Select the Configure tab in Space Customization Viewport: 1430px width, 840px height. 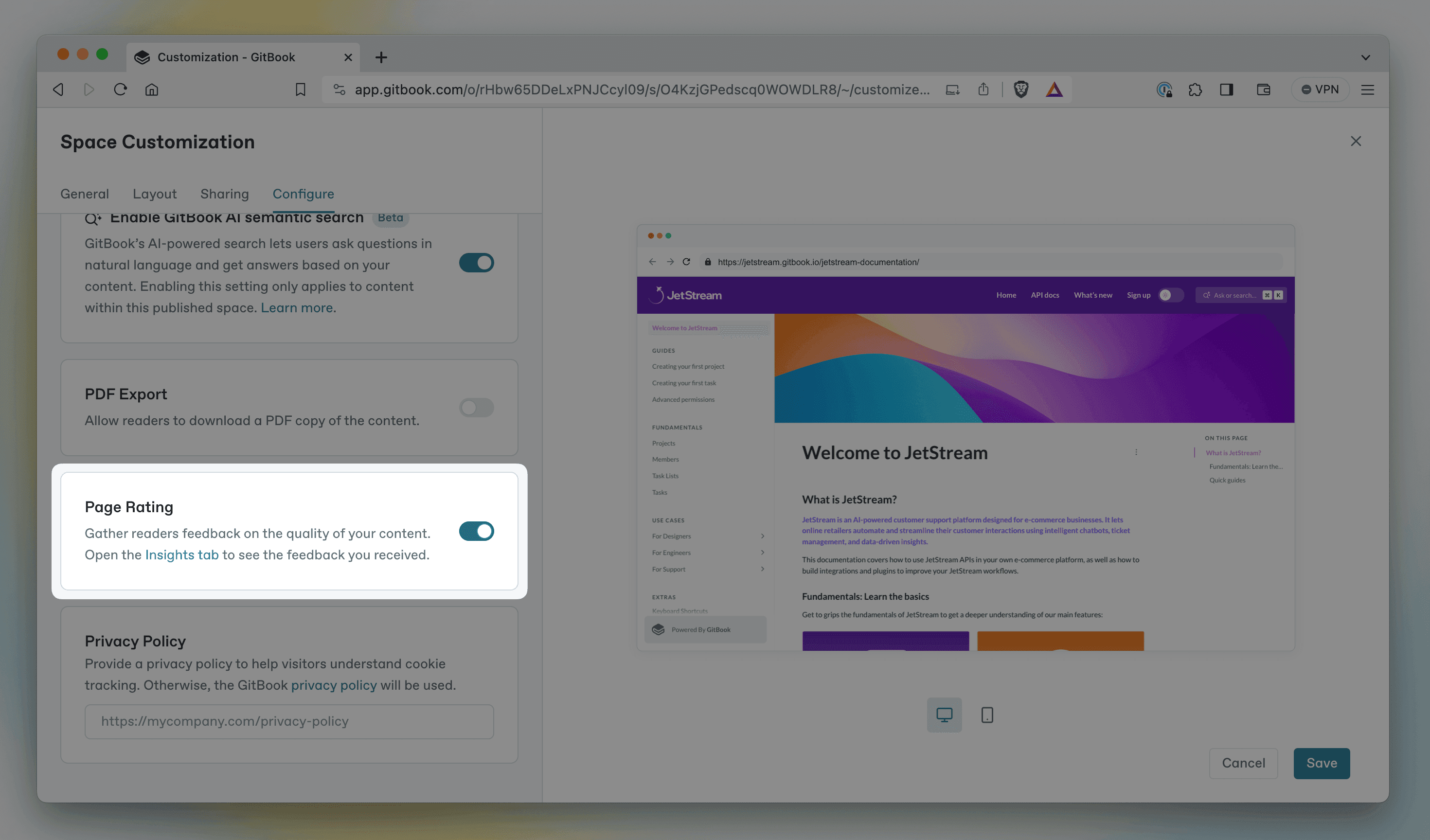point(303,194)
